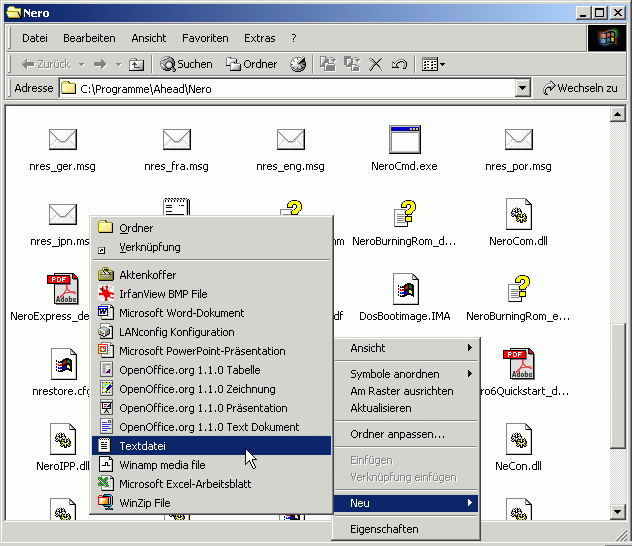Select the DosBootimage.IMA file icon
Viewport: 632px width, 546px height.
405,289
